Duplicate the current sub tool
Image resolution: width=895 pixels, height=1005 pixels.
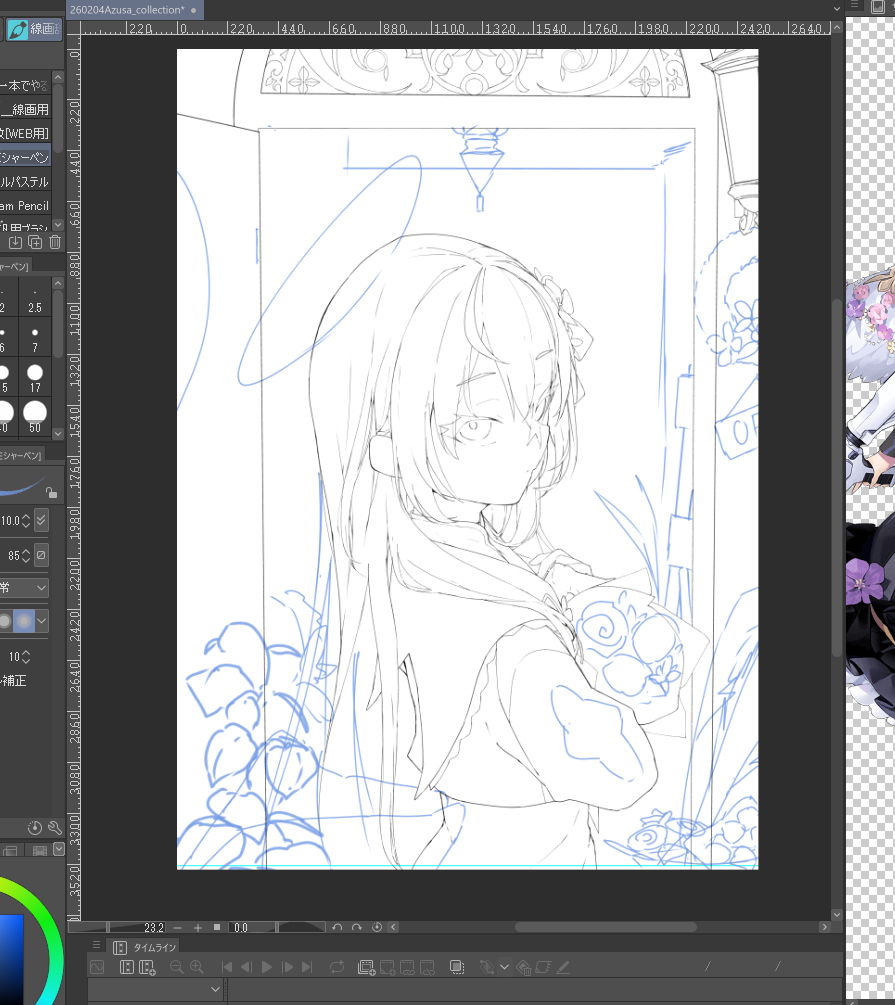coord(35,243)
